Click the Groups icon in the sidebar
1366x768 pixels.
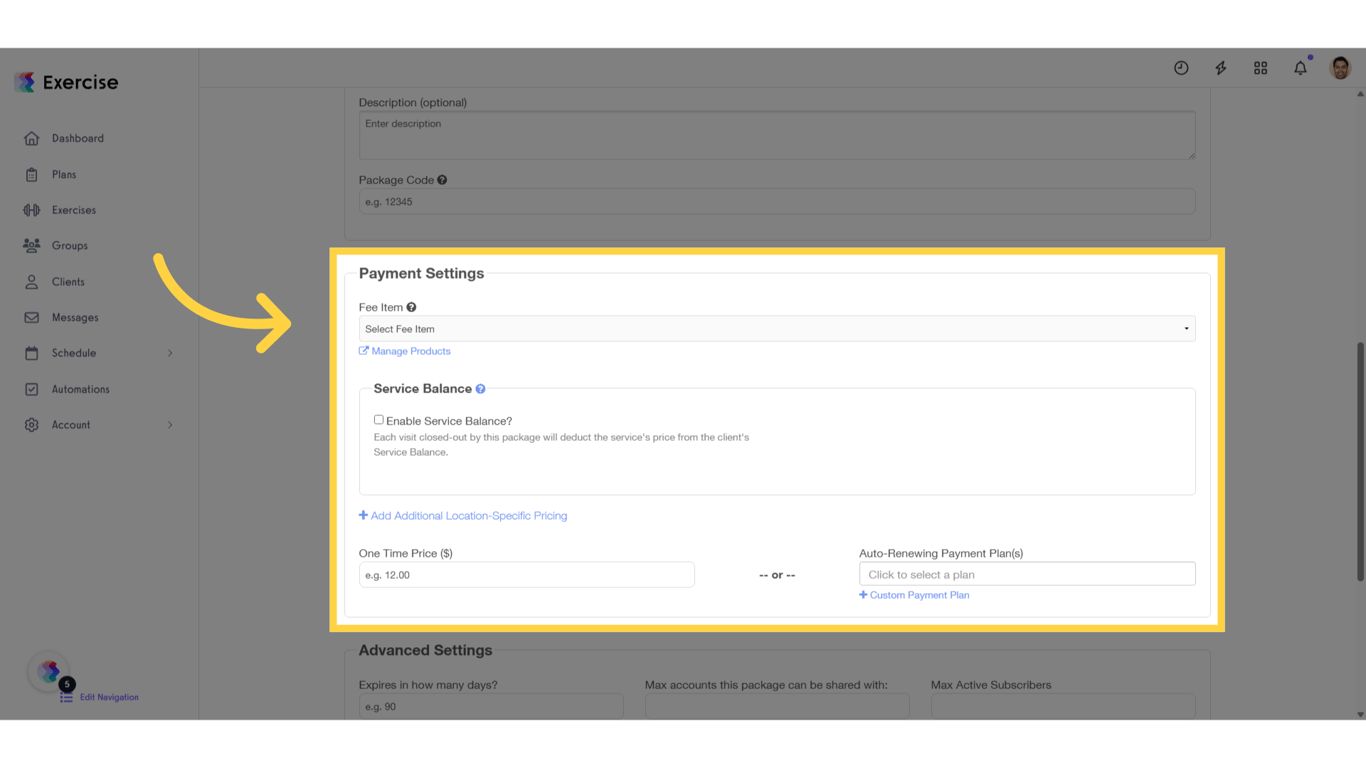click(32, 245)
